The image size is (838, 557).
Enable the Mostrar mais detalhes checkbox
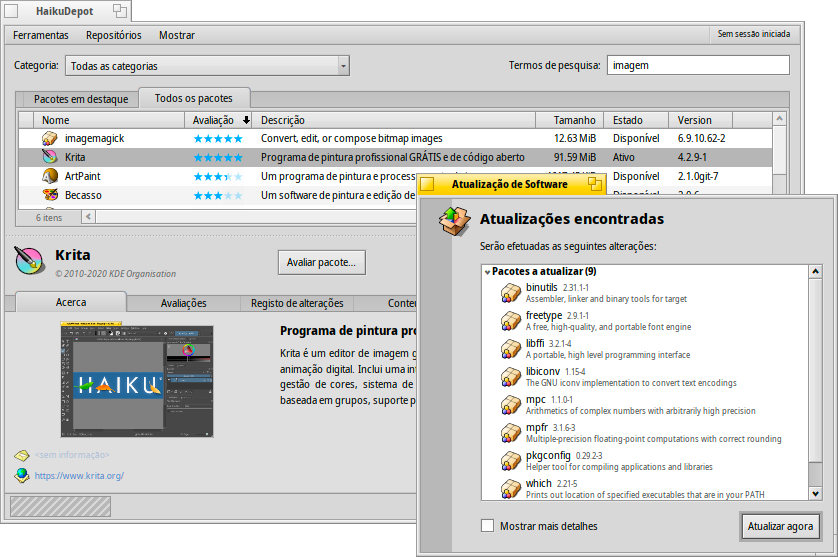(487, 526)
